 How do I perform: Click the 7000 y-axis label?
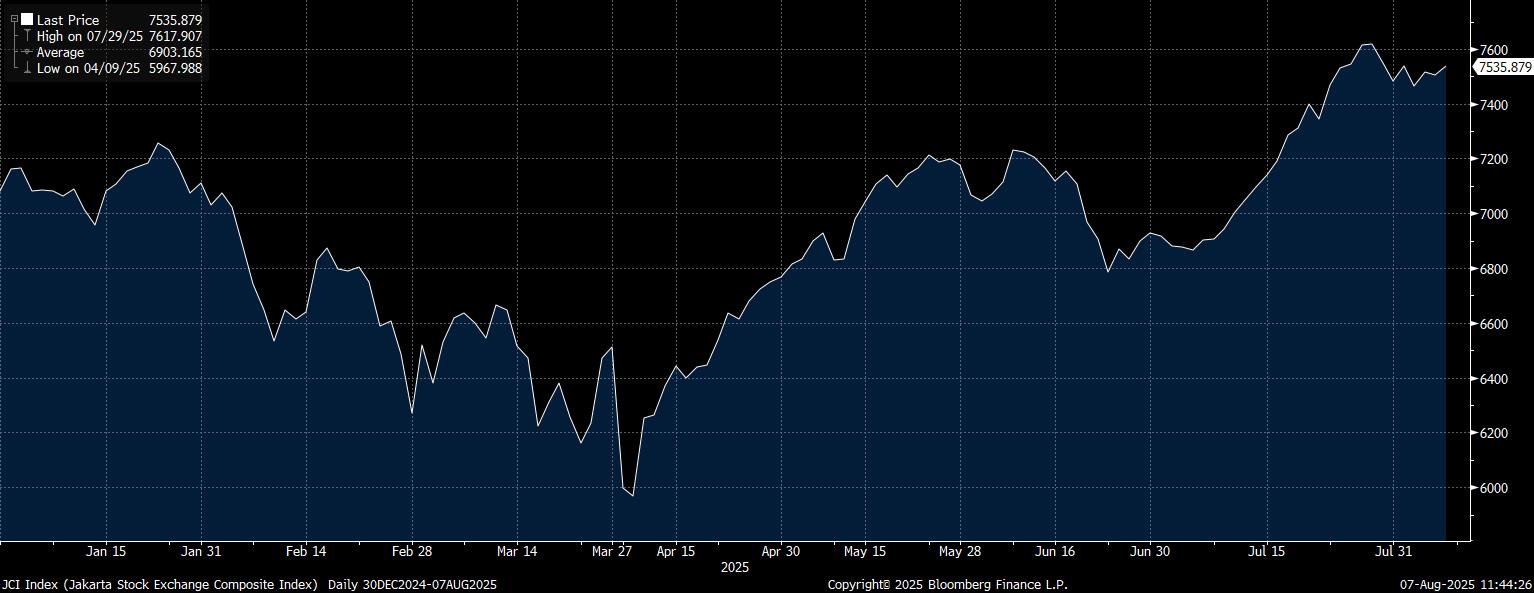coord(1493,214)
